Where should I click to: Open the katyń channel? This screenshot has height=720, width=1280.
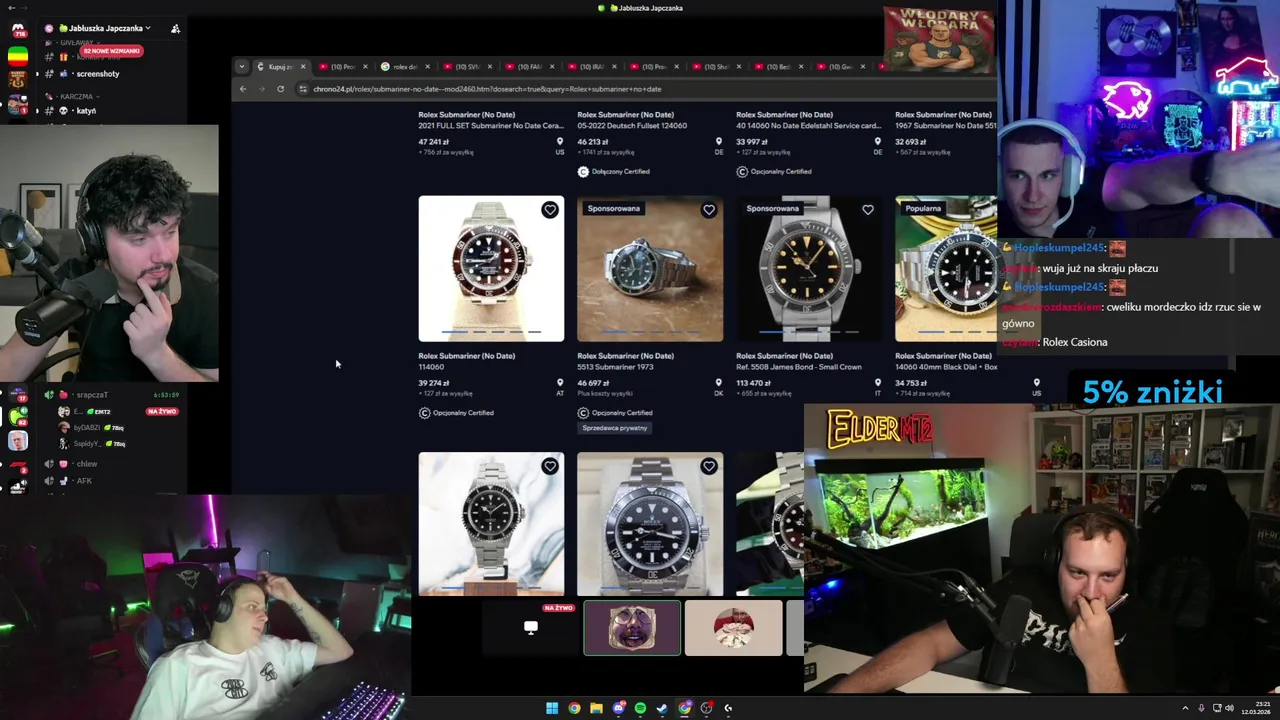(x=86, y=111)
